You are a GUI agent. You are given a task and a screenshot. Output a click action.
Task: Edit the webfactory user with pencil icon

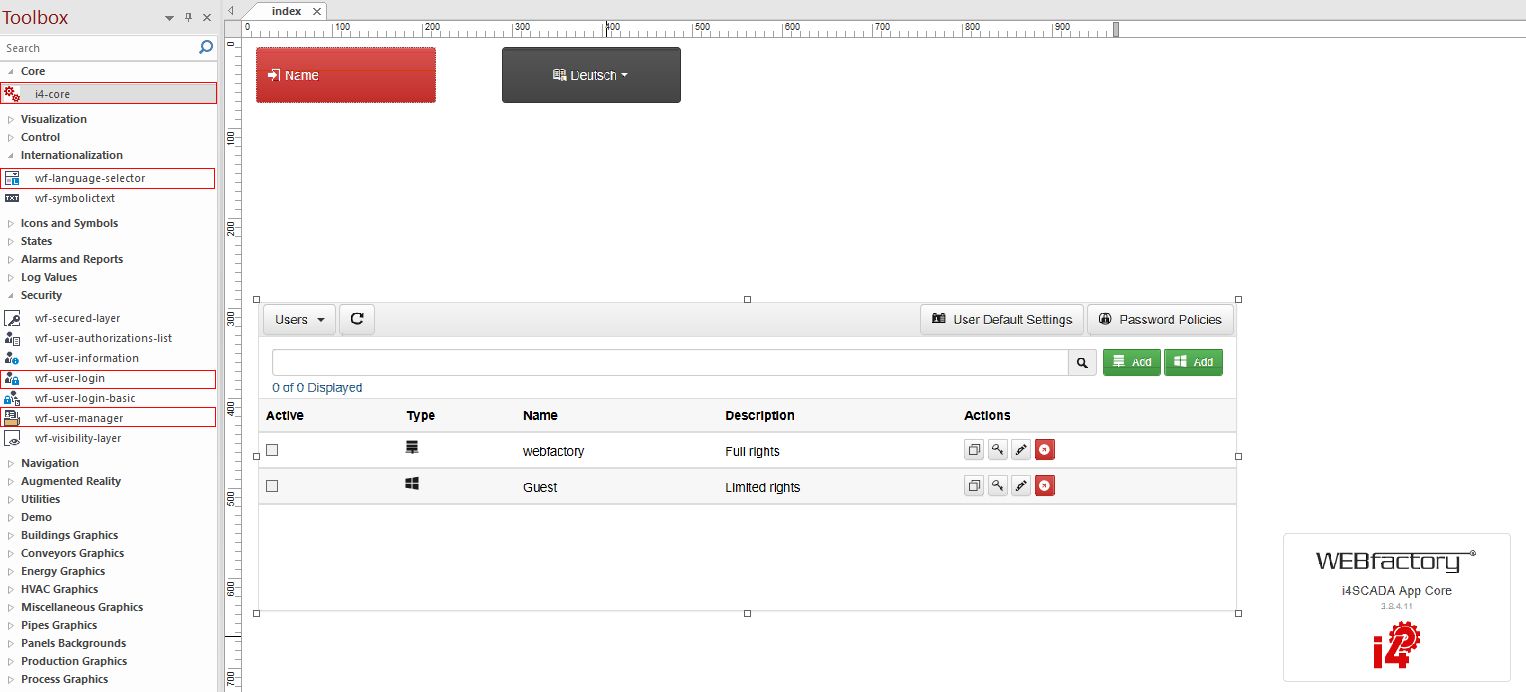click(1020, 449)
